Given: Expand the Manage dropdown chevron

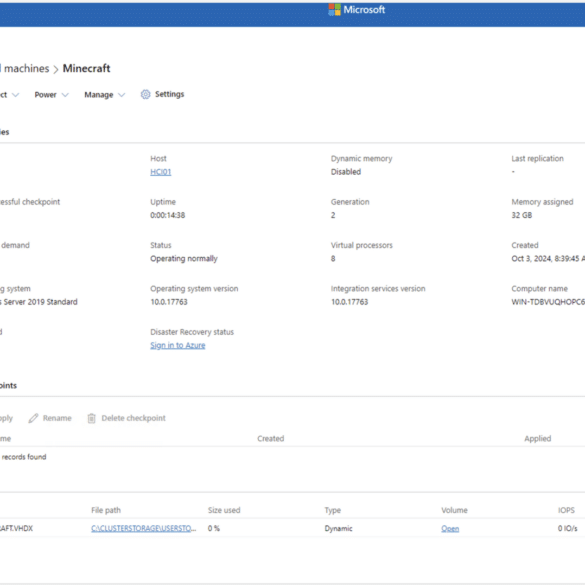Looking at the screenshot, I should click(x=122, y=95).
